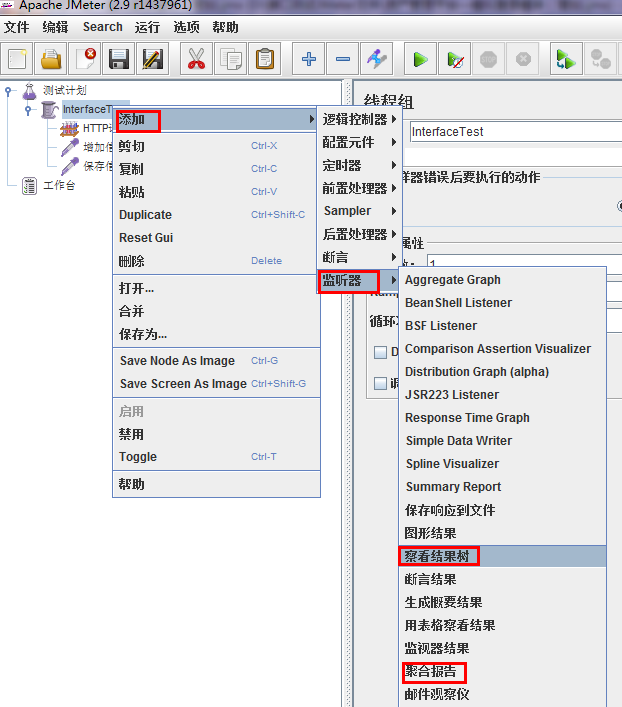Select Aggregate Graph listener

pyautogui.click(x=502, y=280)
